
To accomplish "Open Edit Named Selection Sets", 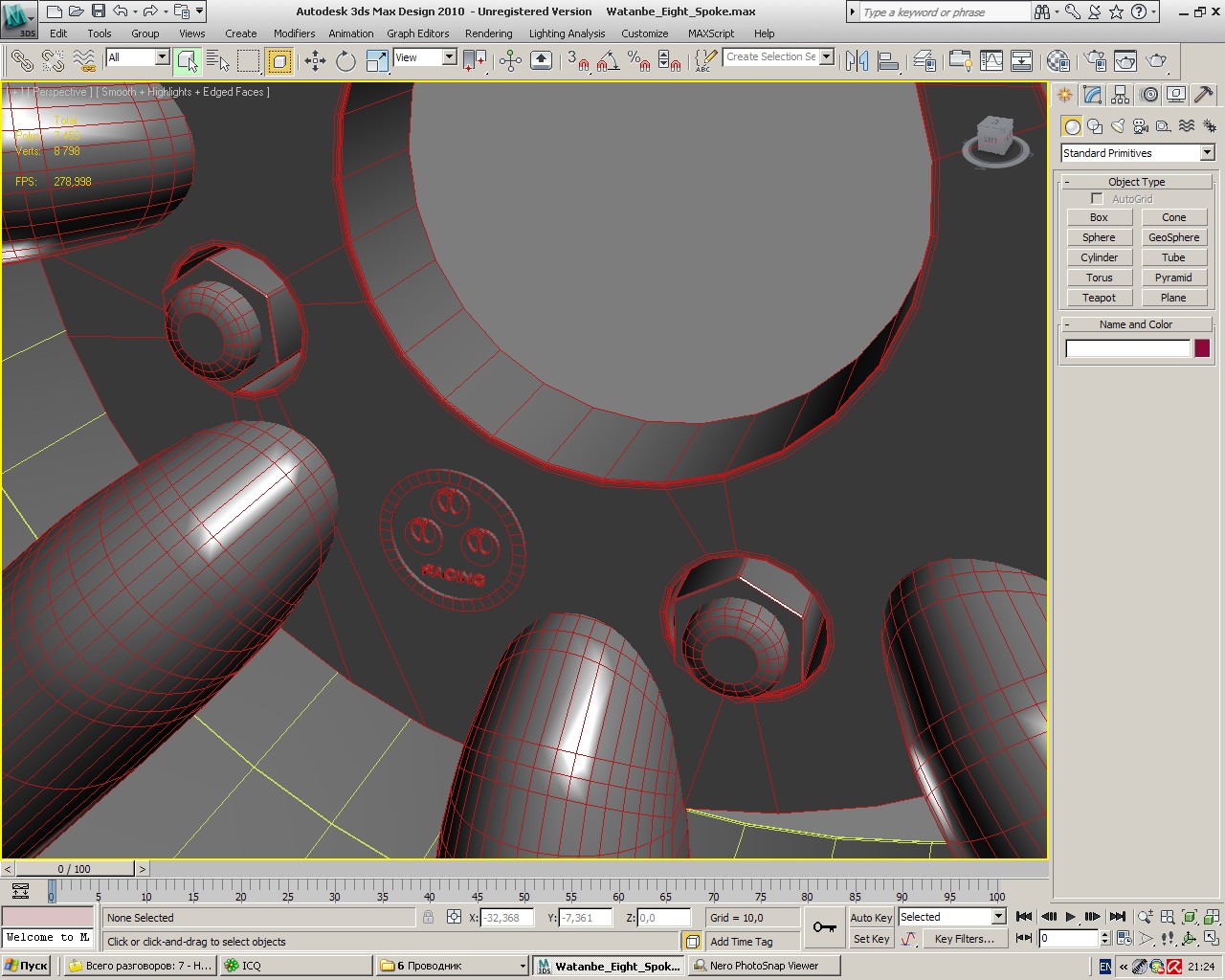I will (x=705, y=61).
